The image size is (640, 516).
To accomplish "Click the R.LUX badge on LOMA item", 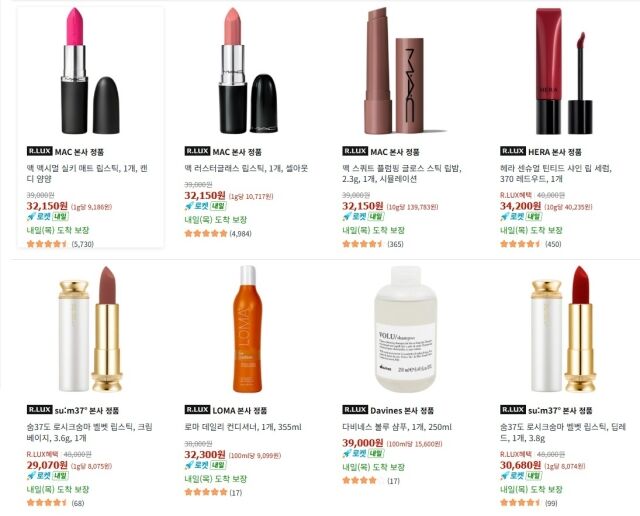I will click(197, 410).
